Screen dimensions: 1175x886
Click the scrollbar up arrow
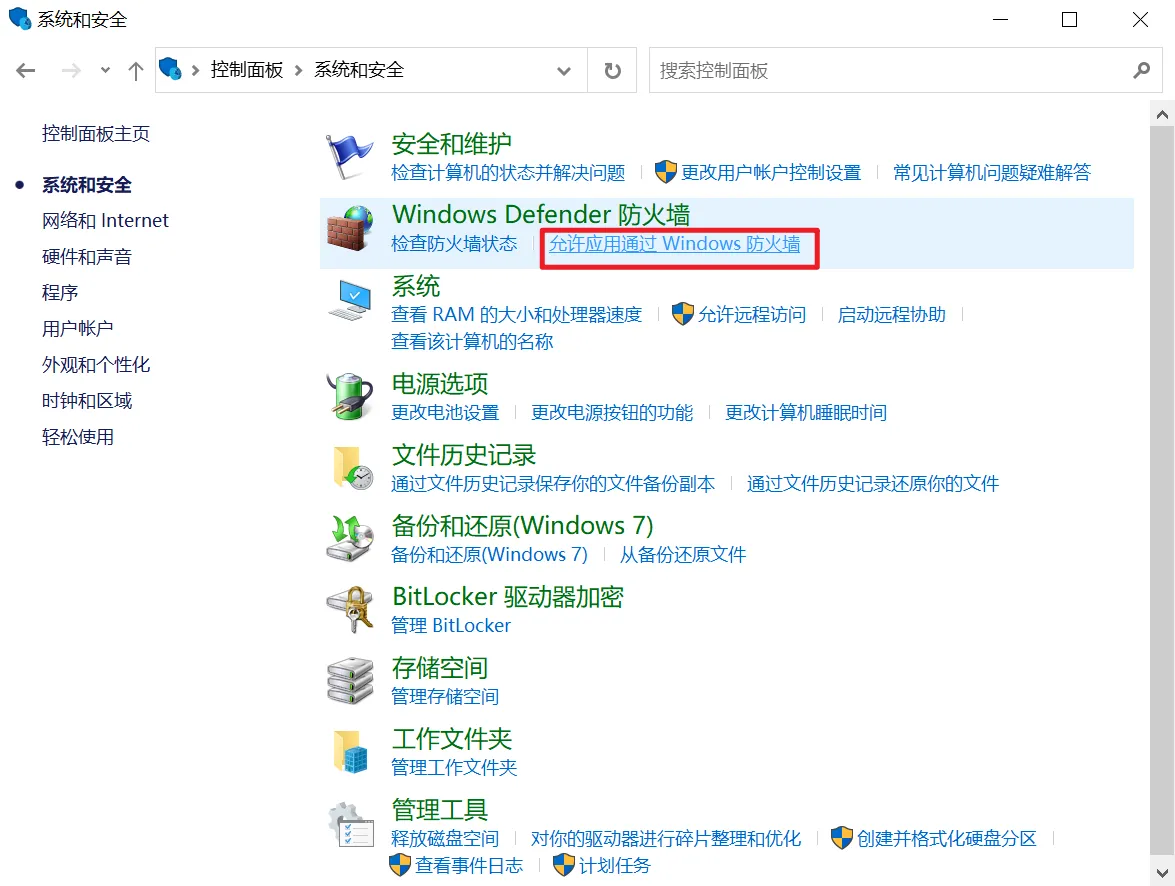click(x=1162, y=115)
